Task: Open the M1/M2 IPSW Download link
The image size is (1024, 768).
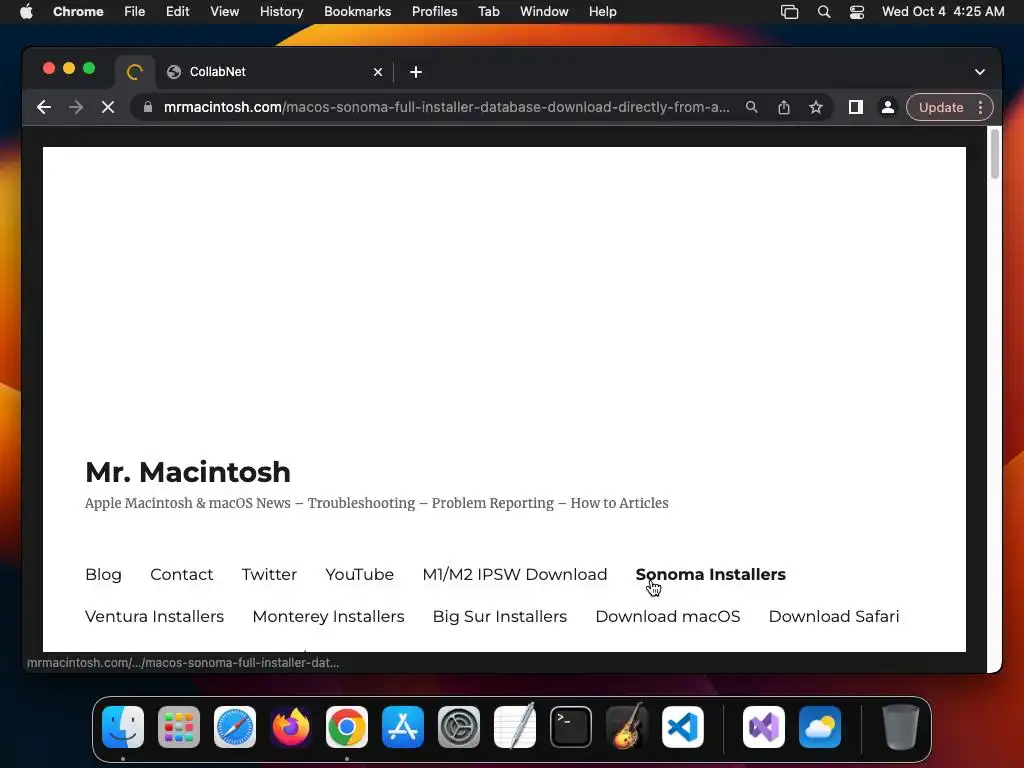Action: (515, 574)
